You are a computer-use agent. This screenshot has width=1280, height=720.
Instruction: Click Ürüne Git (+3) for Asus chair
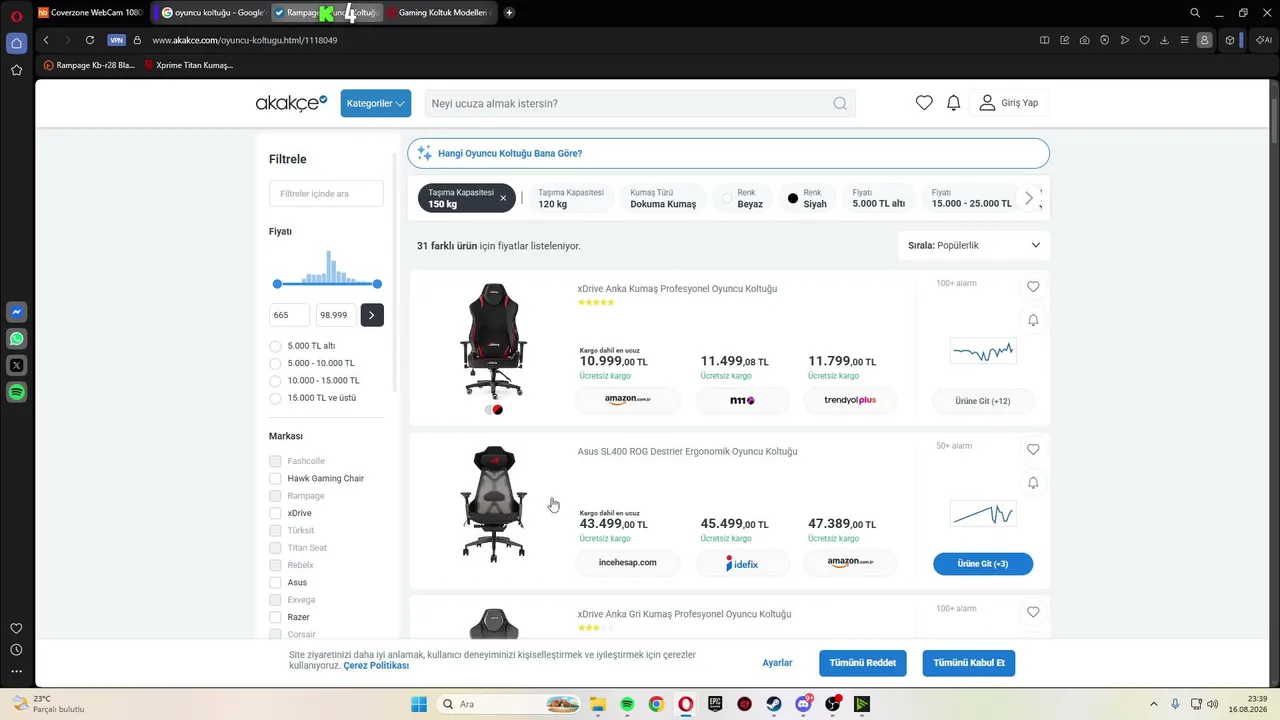point(983,564)
